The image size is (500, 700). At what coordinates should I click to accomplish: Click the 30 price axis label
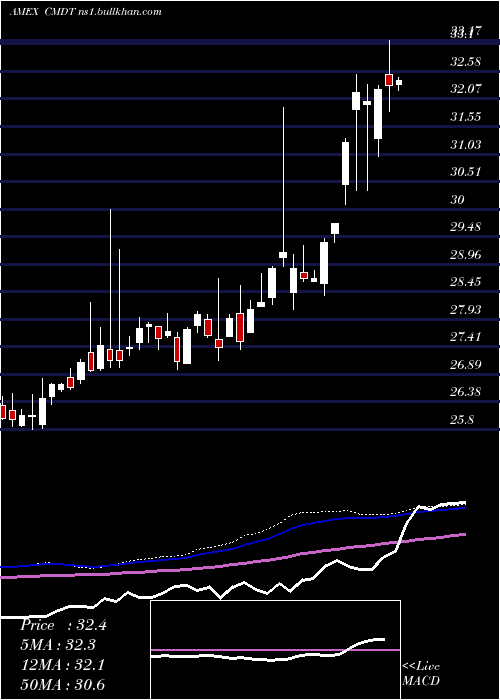click(458, 199)
